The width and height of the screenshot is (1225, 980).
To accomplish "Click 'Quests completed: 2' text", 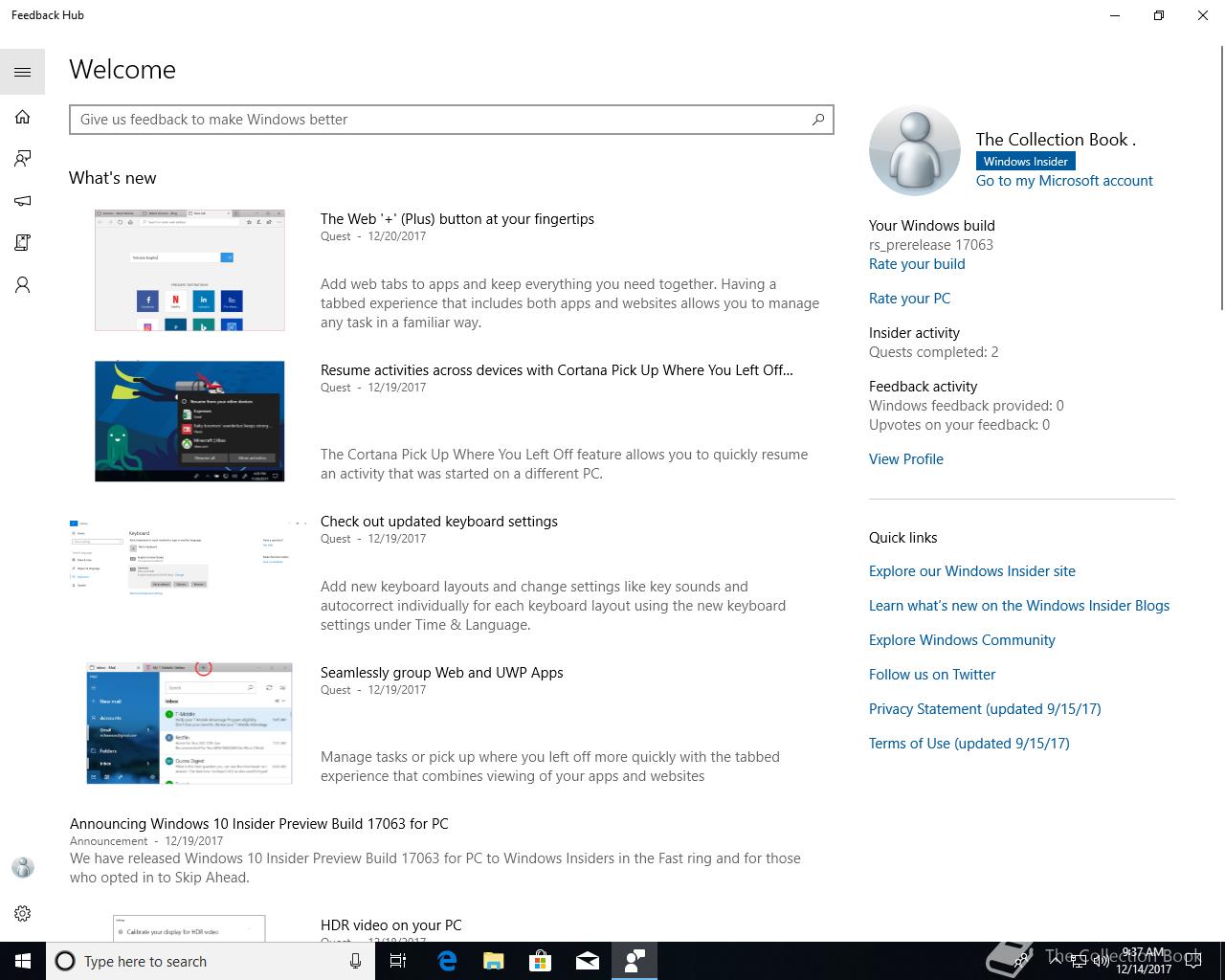I will tap(933, 352).
